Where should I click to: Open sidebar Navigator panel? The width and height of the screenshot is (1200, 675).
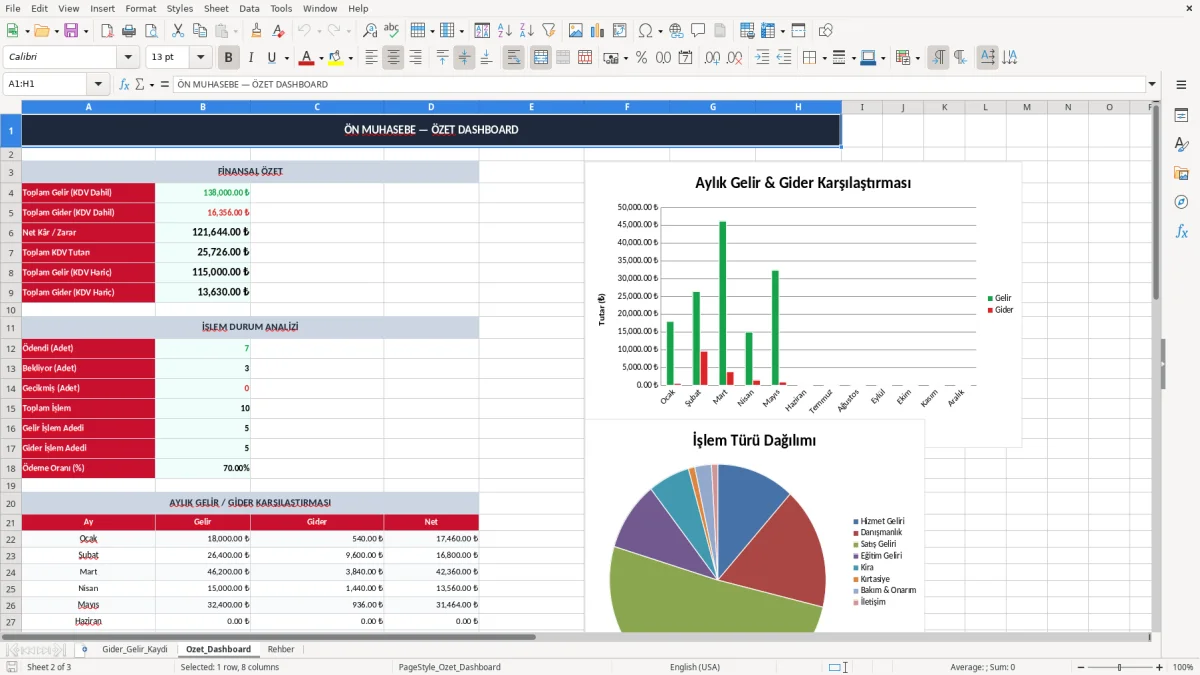point(1181,203)
